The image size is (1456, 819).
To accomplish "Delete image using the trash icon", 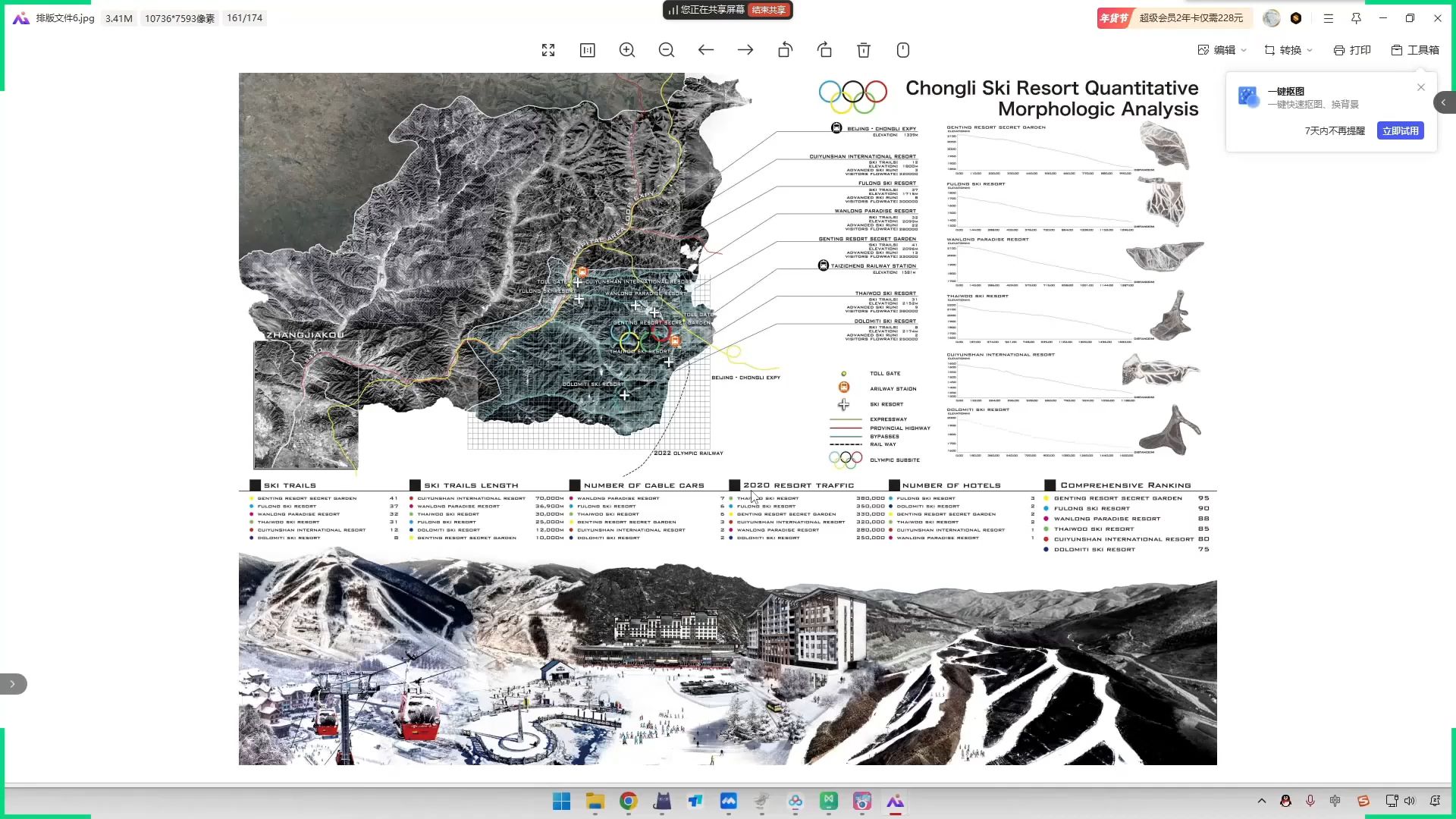I will [x=864, y=50].
